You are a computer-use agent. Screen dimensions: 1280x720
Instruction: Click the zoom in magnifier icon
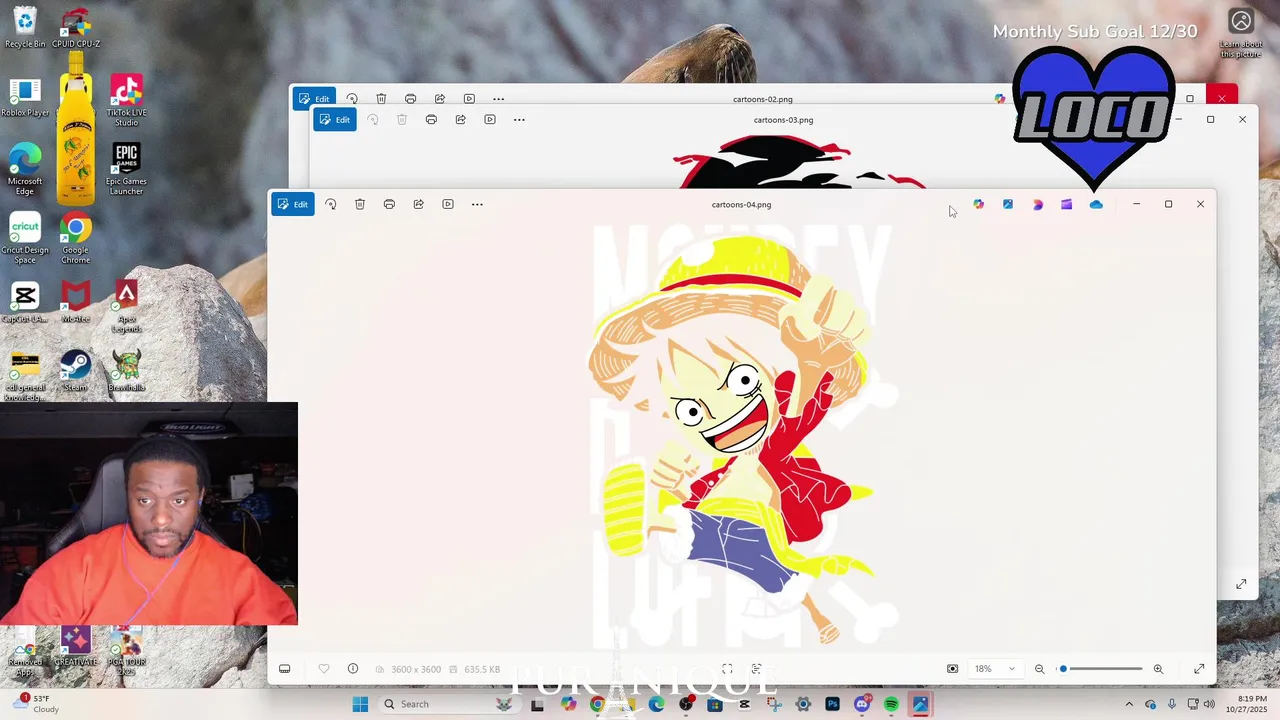click(x=1158, y=669)
